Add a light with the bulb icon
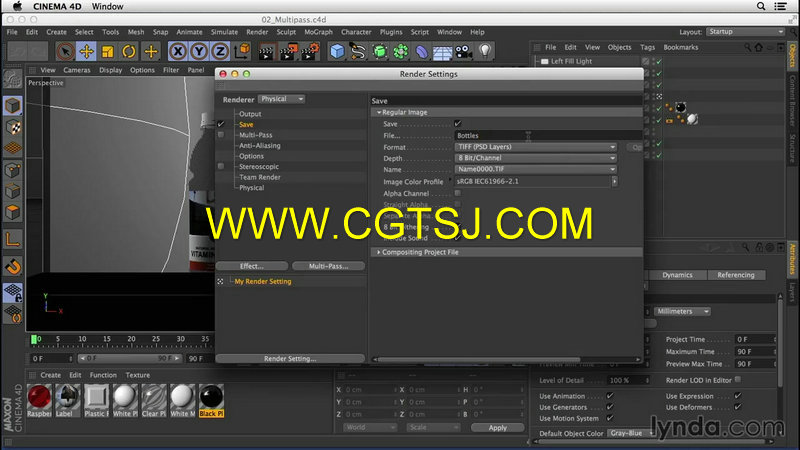 [x=485, y=52]
